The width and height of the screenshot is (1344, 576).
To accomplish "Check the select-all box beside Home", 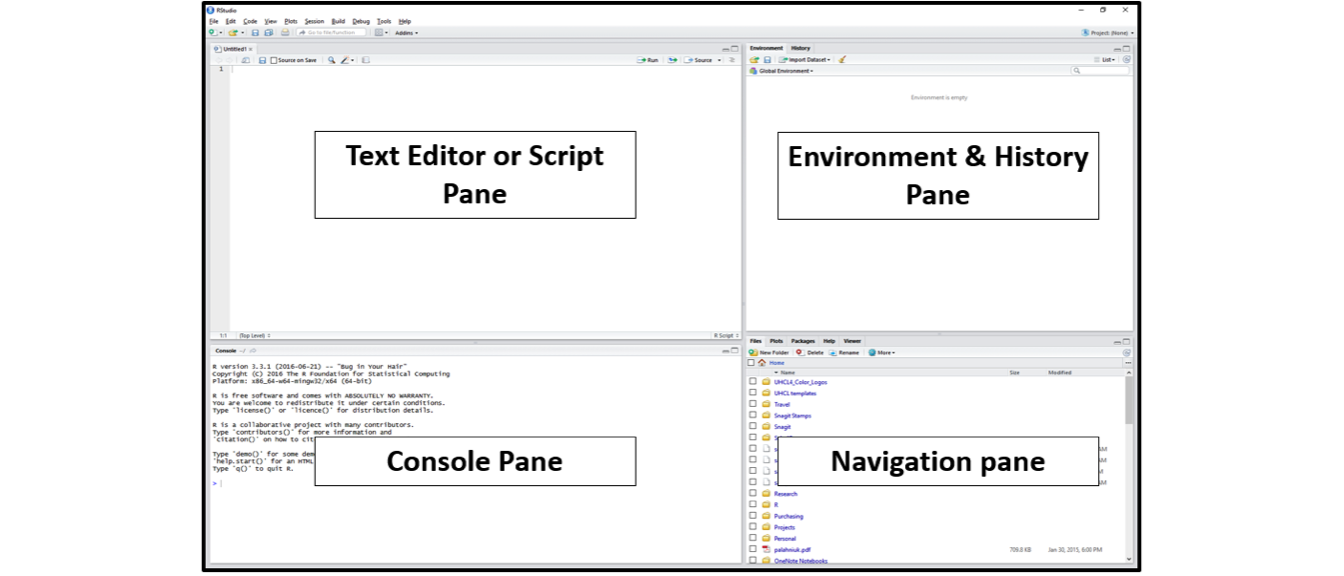I will [751, 363].
